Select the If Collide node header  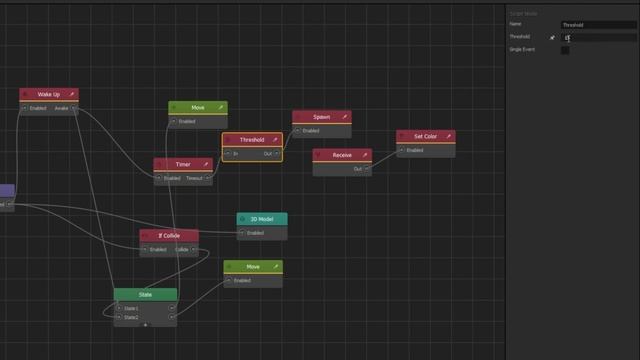169,236
